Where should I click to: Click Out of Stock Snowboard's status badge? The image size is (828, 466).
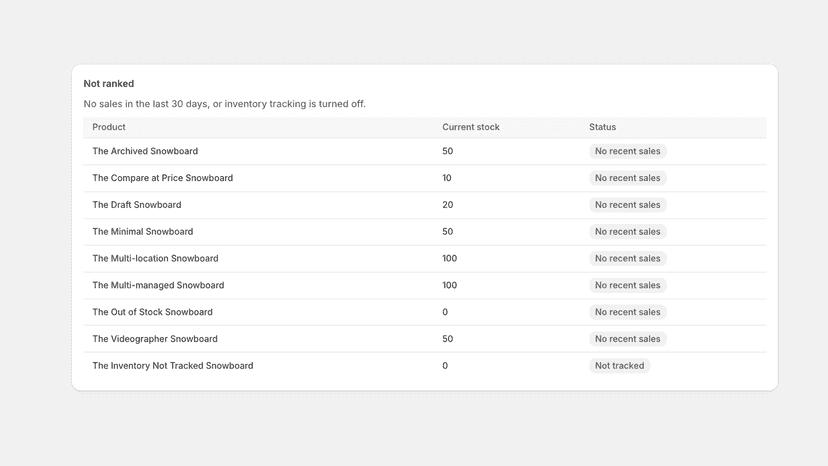point(627,312)
